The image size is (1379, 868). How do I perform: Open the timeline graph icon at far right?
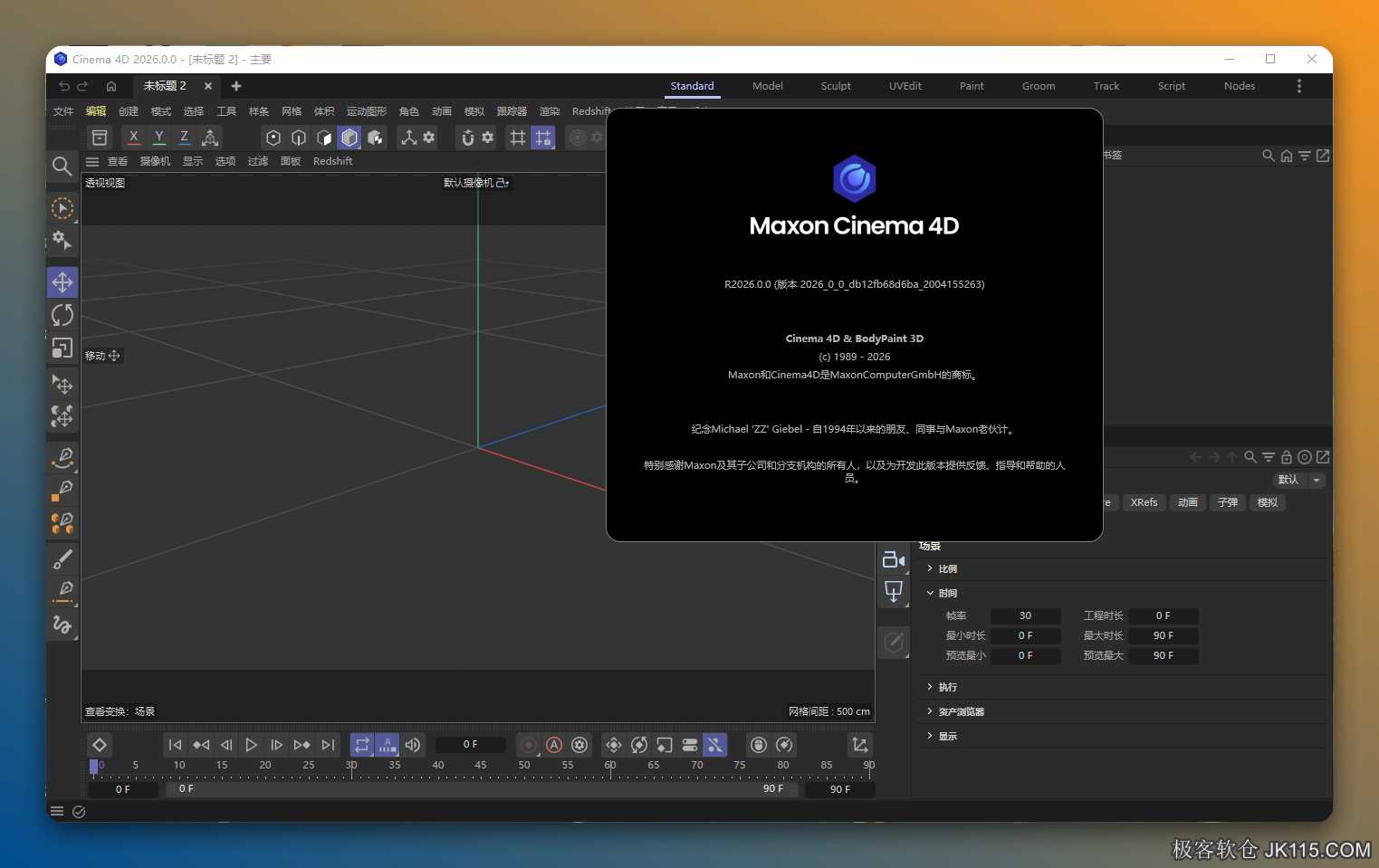point(860,745)
